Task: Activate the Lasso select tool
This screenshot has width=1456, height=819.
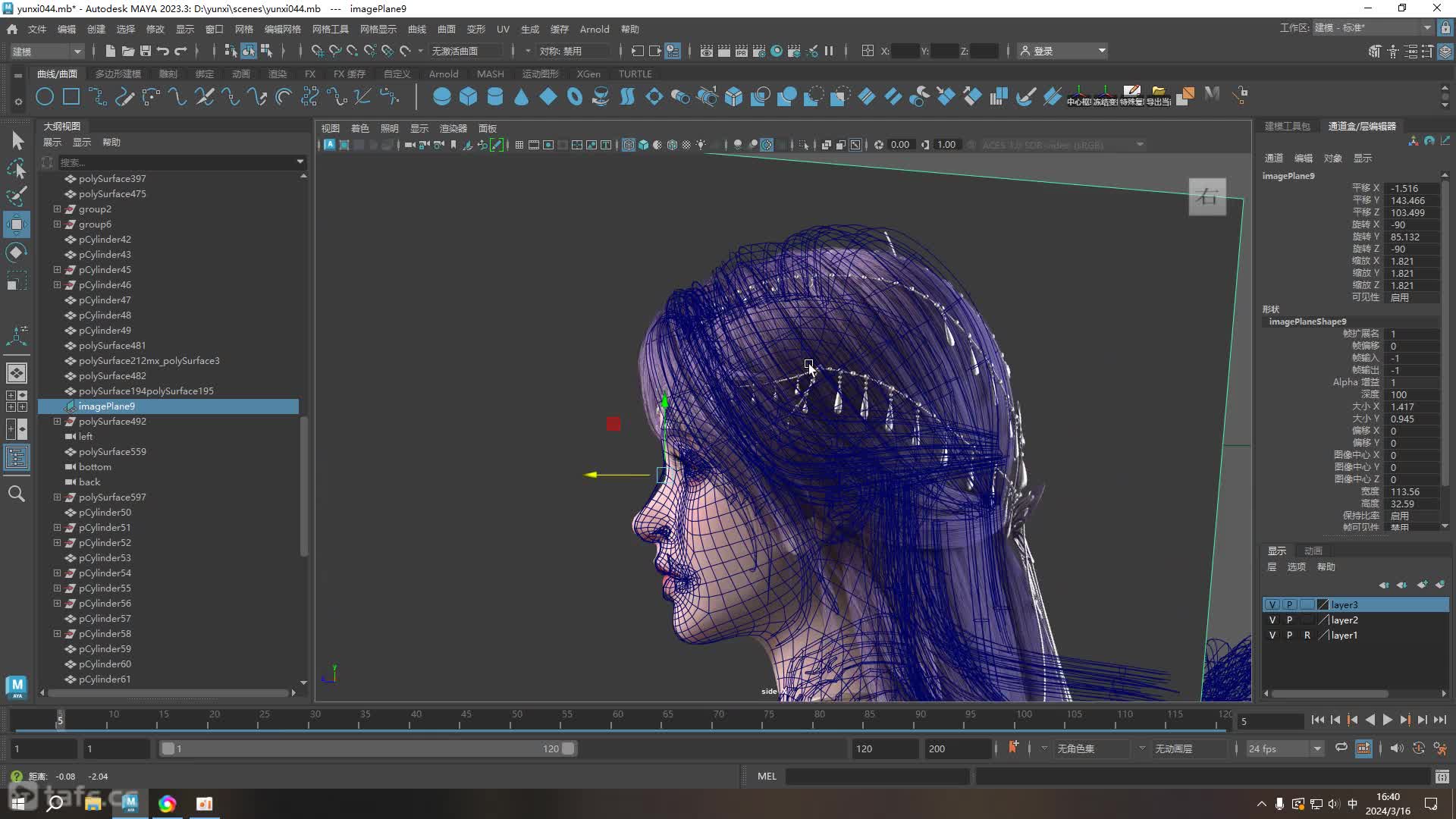Action: 17,168
